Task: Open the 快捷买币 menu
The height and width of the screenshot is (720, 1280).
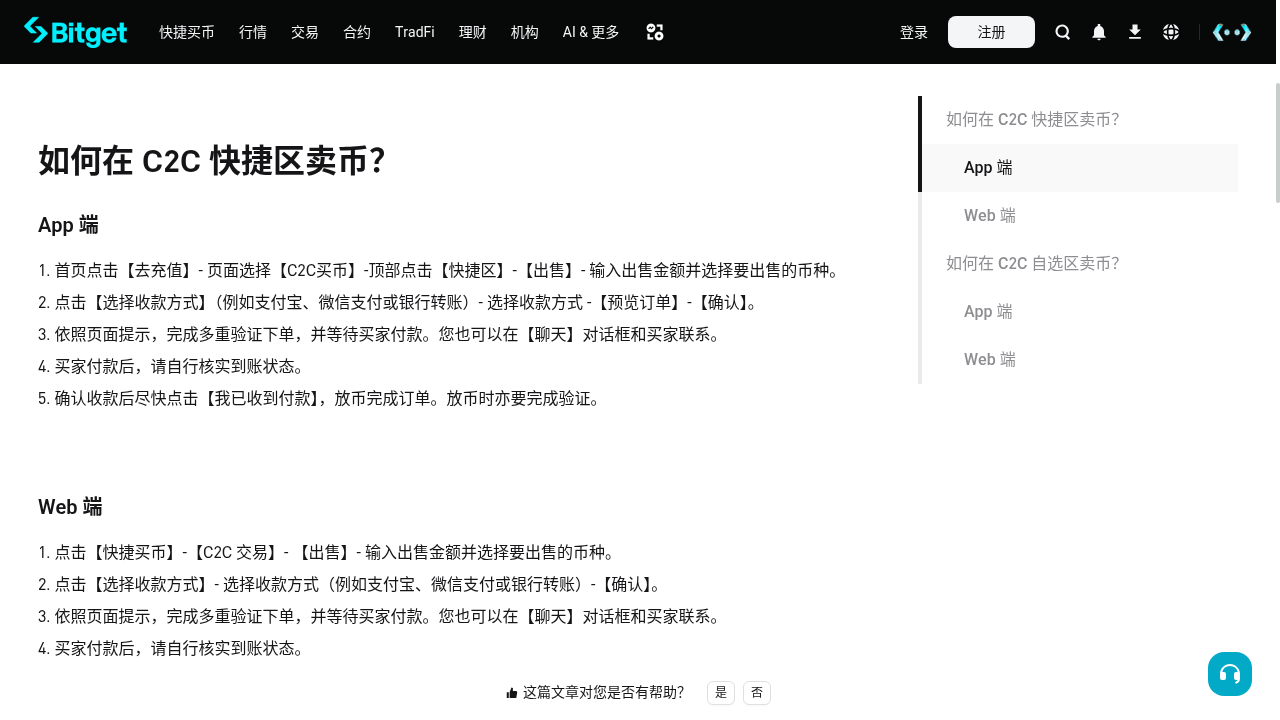Action: coord(187,32)
